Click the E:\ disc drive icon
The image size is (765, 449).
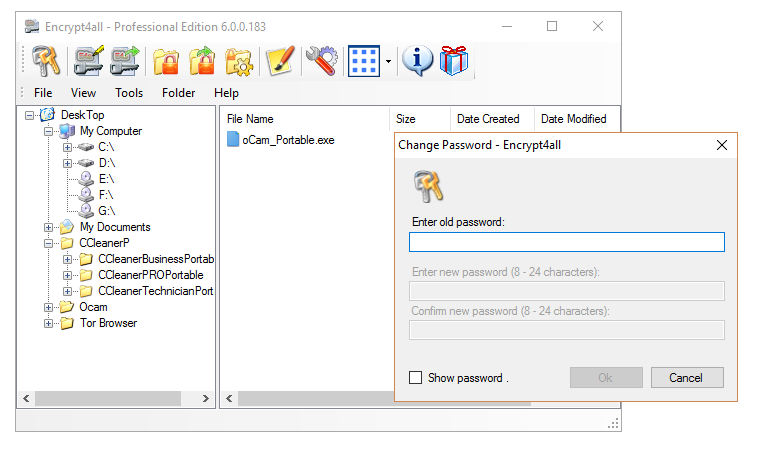tap(86, 179)
